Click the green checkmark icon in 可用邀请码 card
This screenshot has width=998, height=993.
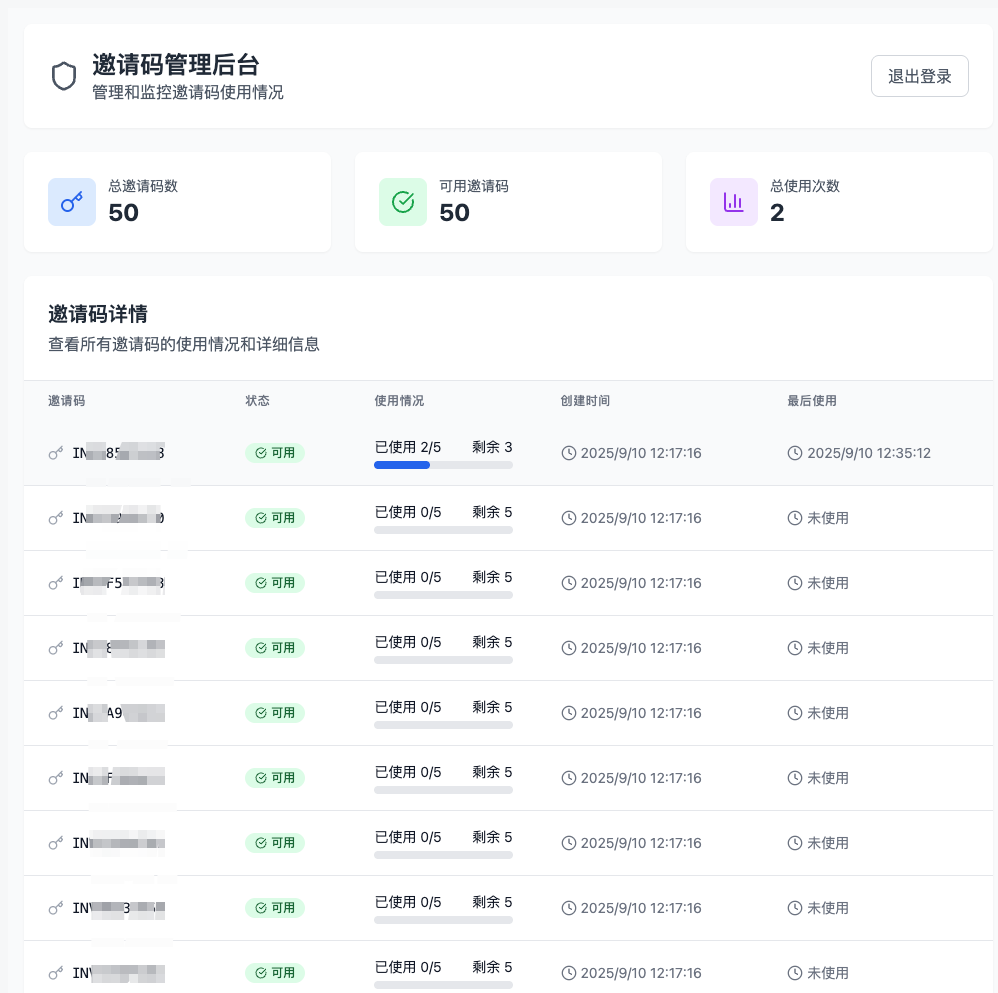coord(403,202)
